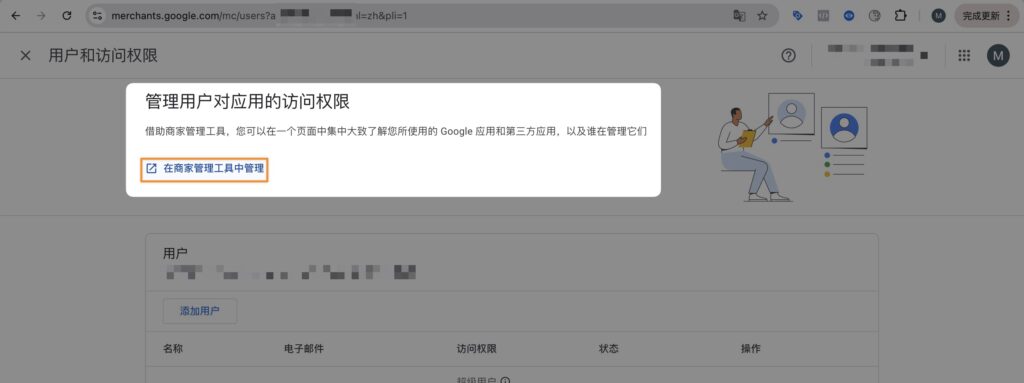Click the 完成更新 update button

(x=987, y=16)
